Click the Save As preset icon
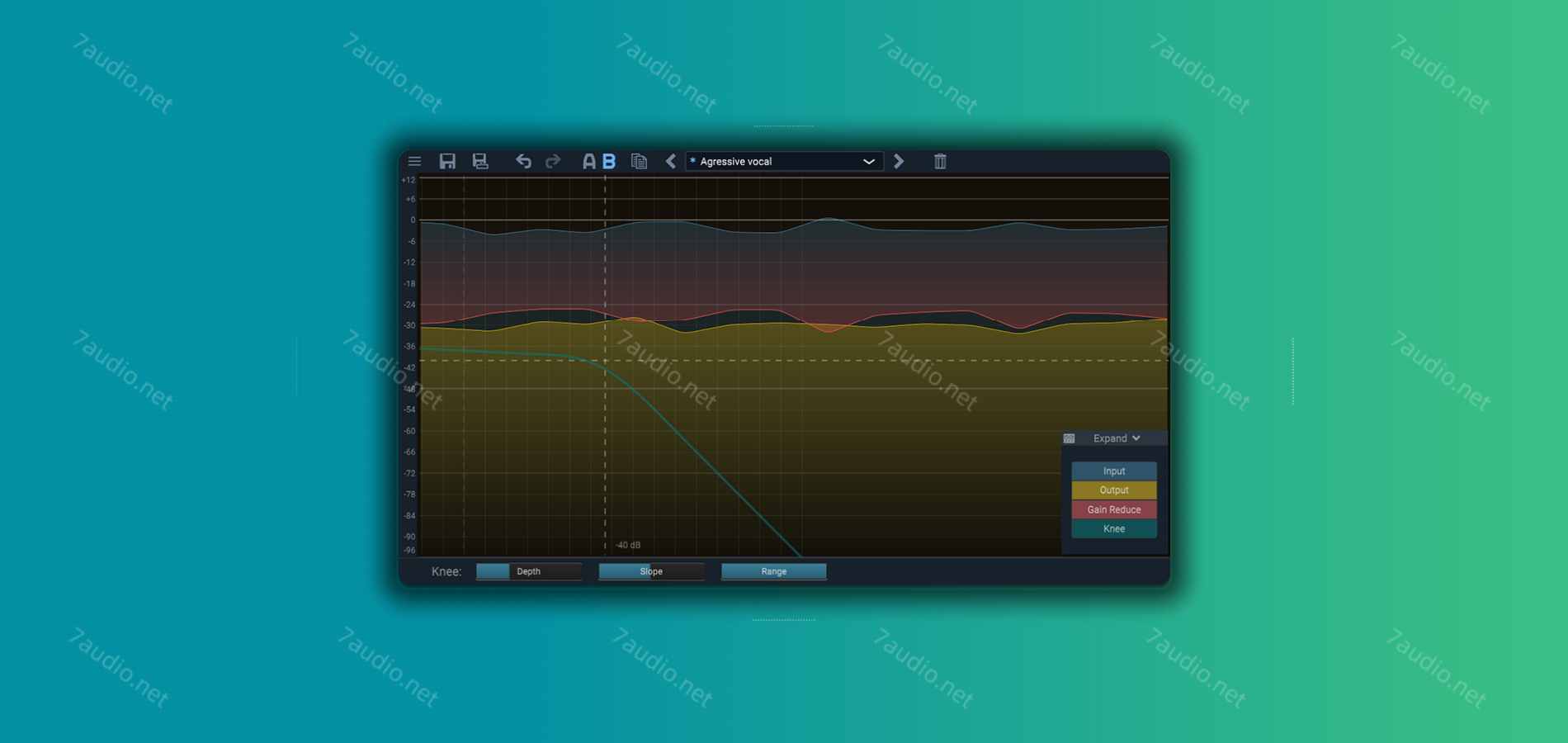This screenshot has width=1568, height=743. (x=479, y=161)
